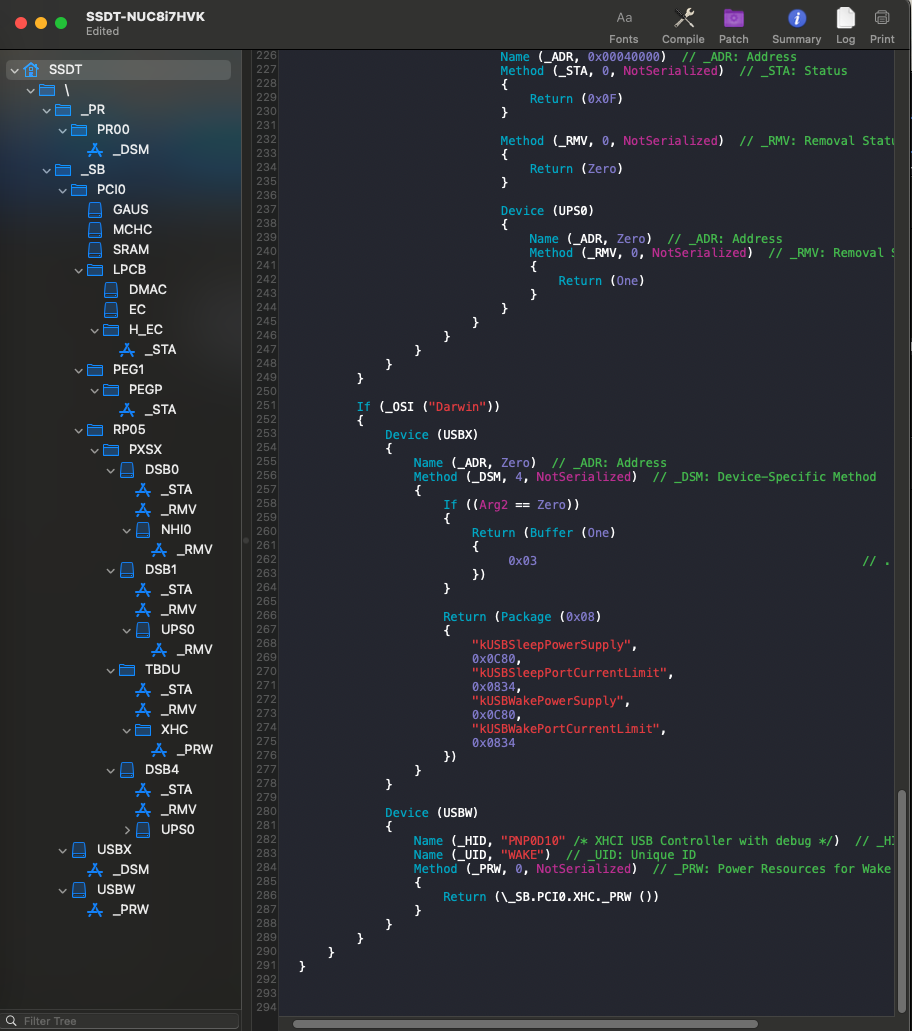Collapse the PXSX node chevron
This screenshot has height=1031, width=912.
point(95,450)
